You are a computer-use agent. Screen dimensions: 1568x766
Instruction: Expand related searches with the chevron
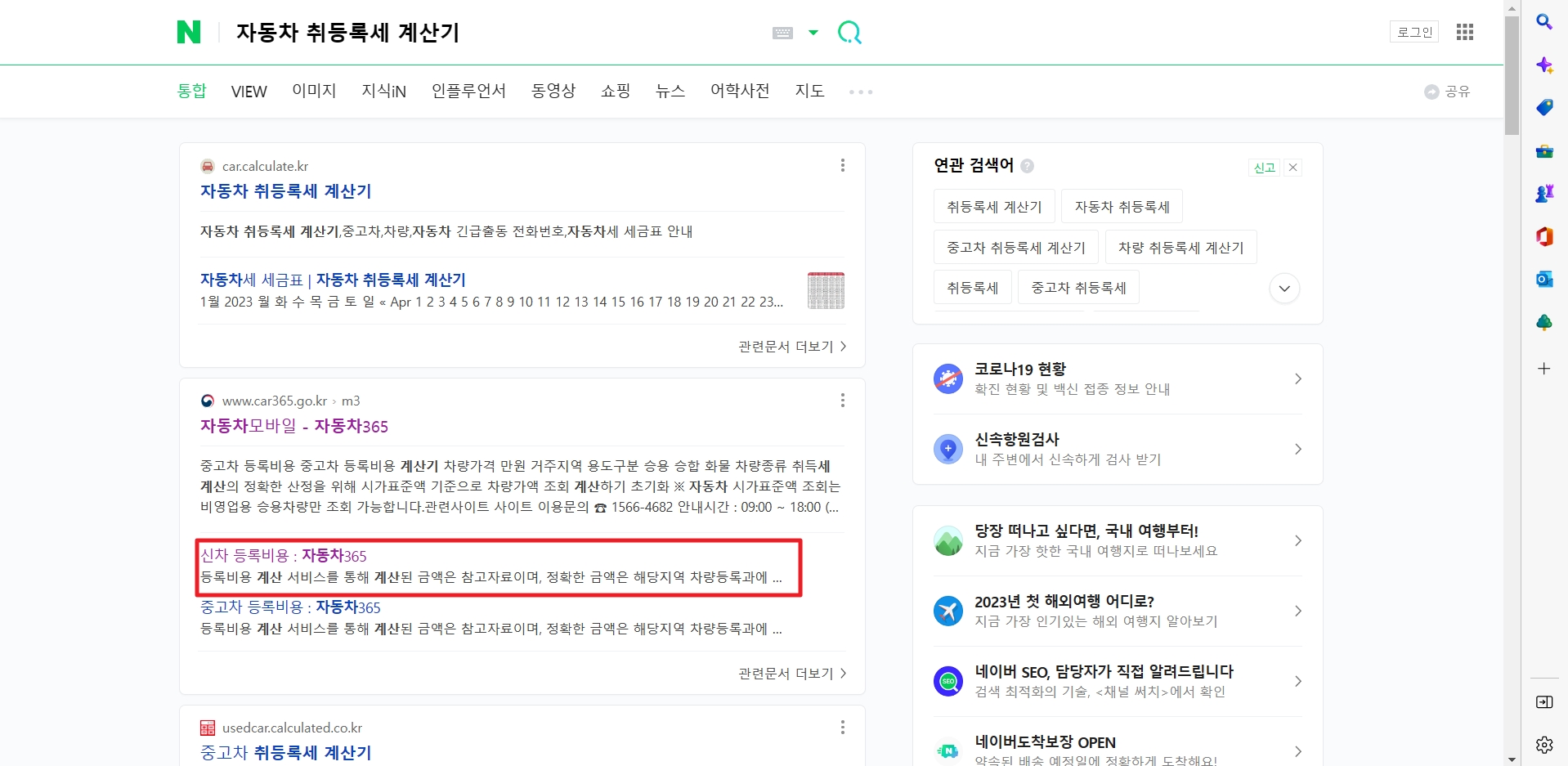tap(1284, 289)
